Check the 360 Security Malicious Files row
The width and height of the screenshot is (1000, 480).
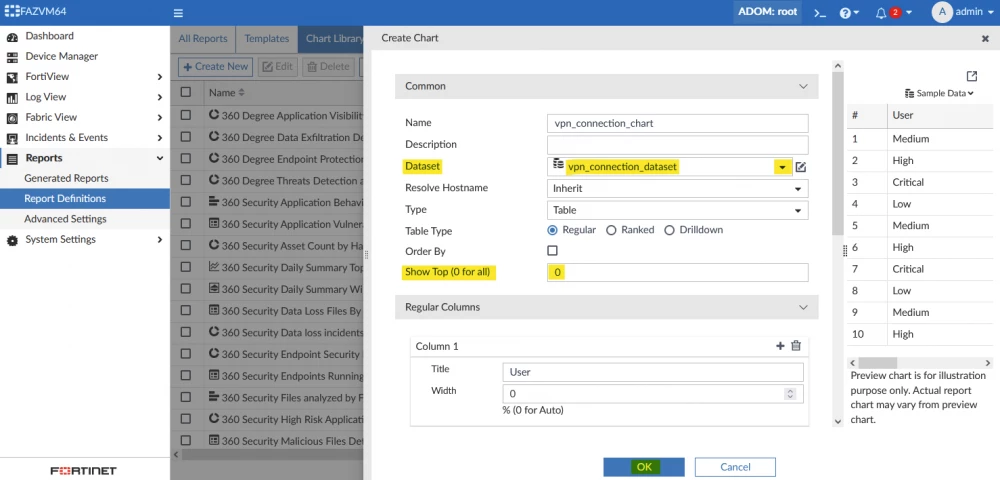pos(186,440)
